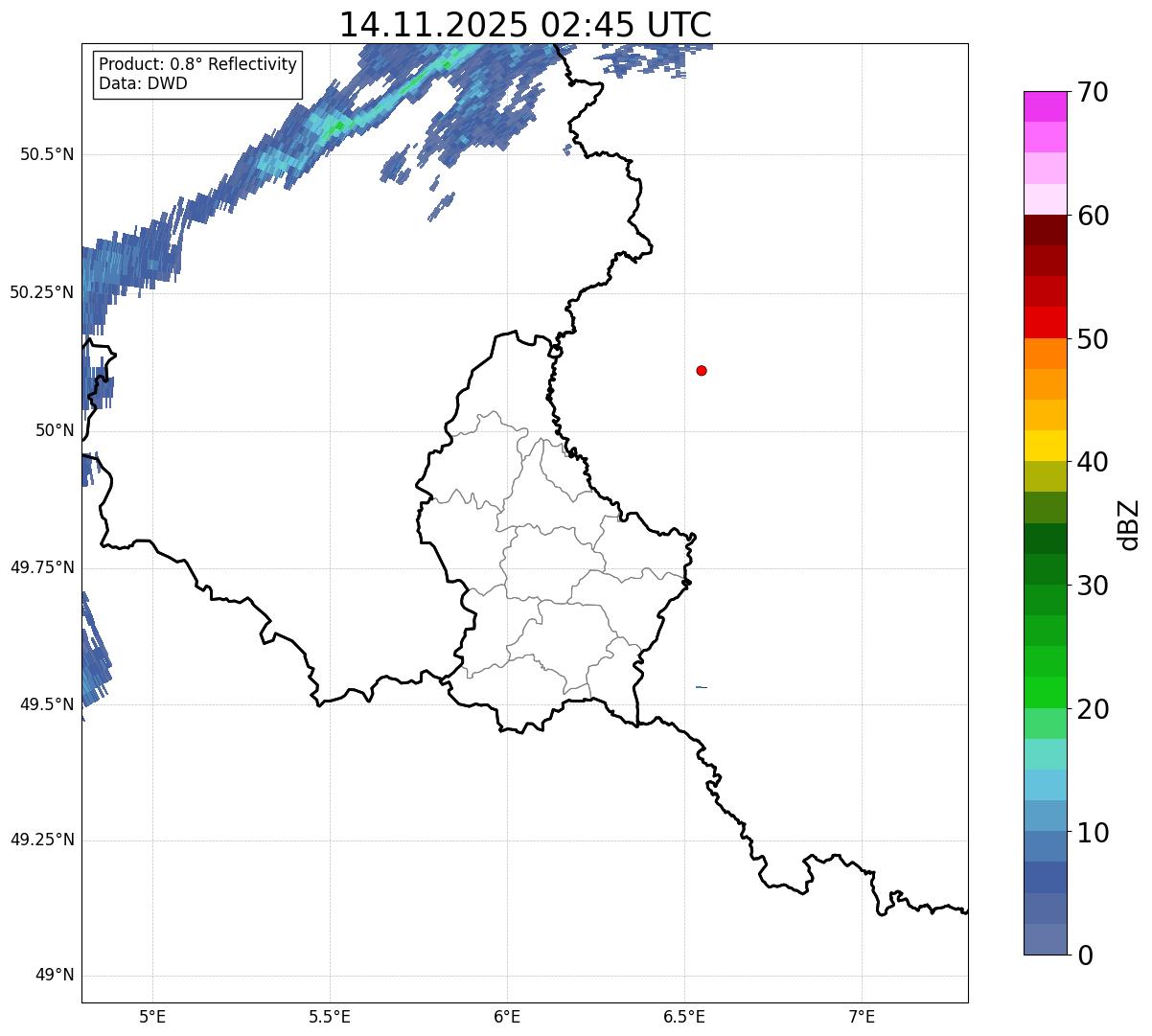Click the 5°E longitude label
This screenshot has height=1036, width=1152.
click(152, 1017)
